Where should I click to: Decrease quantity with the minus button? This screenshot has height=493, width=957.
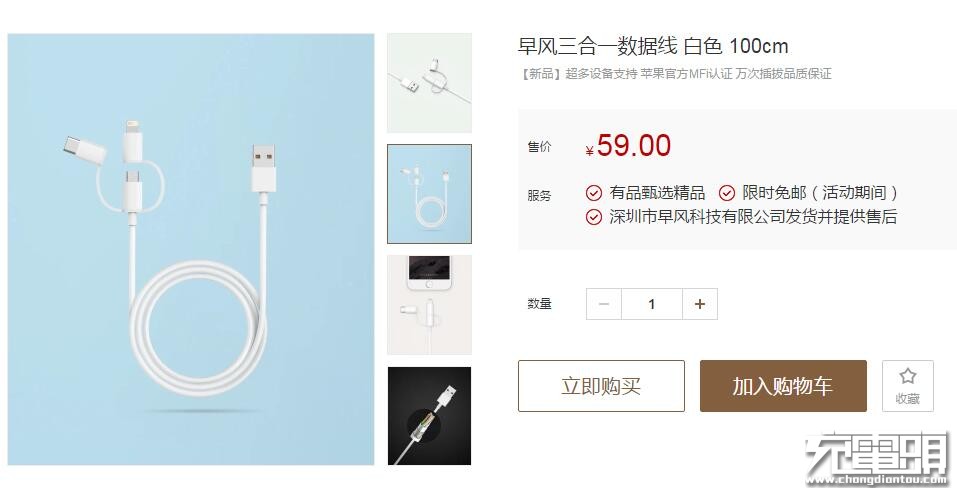click(604, 304)
